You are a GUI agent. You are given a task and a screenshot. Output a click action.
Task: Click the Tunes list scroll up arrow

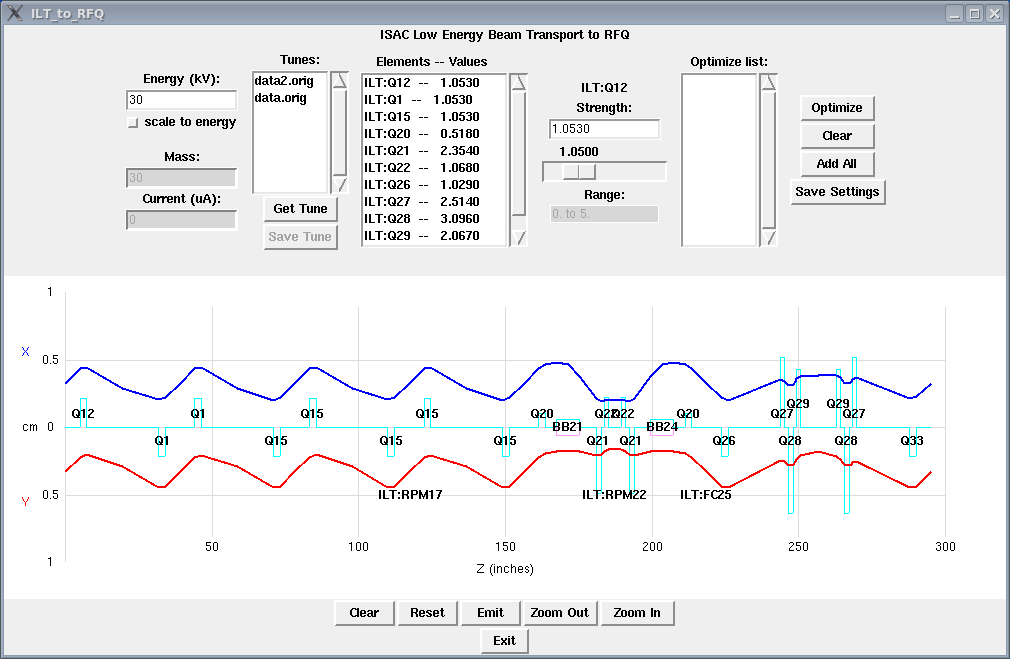pos(340,82)
